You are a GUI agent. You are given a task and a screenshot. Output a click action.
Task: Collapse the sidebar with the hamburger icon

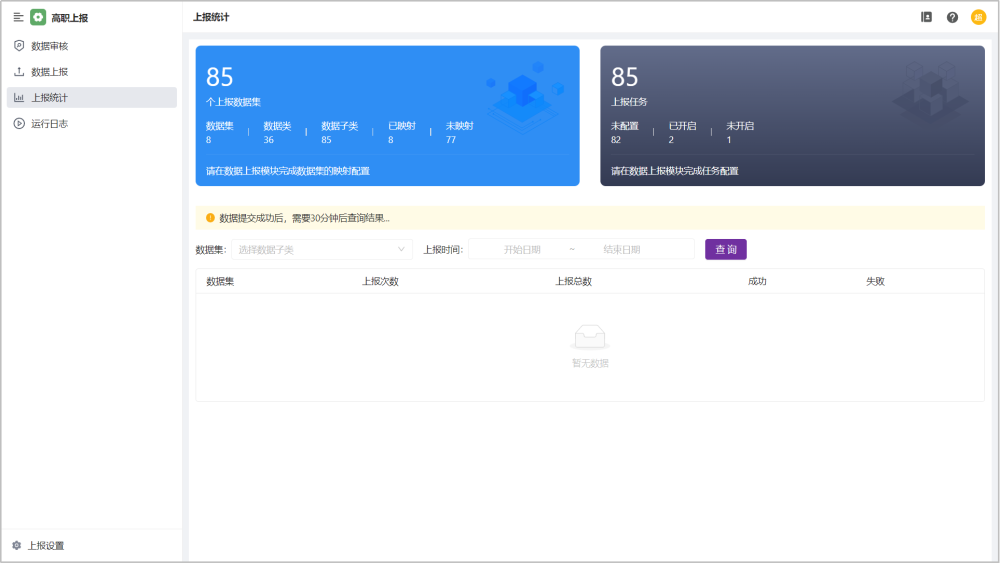click(18, 17)
